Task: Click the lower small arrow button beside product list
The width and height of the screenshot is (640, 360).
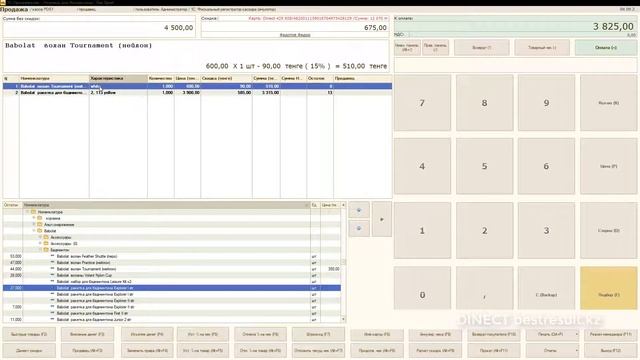Action: click(359, 228)
